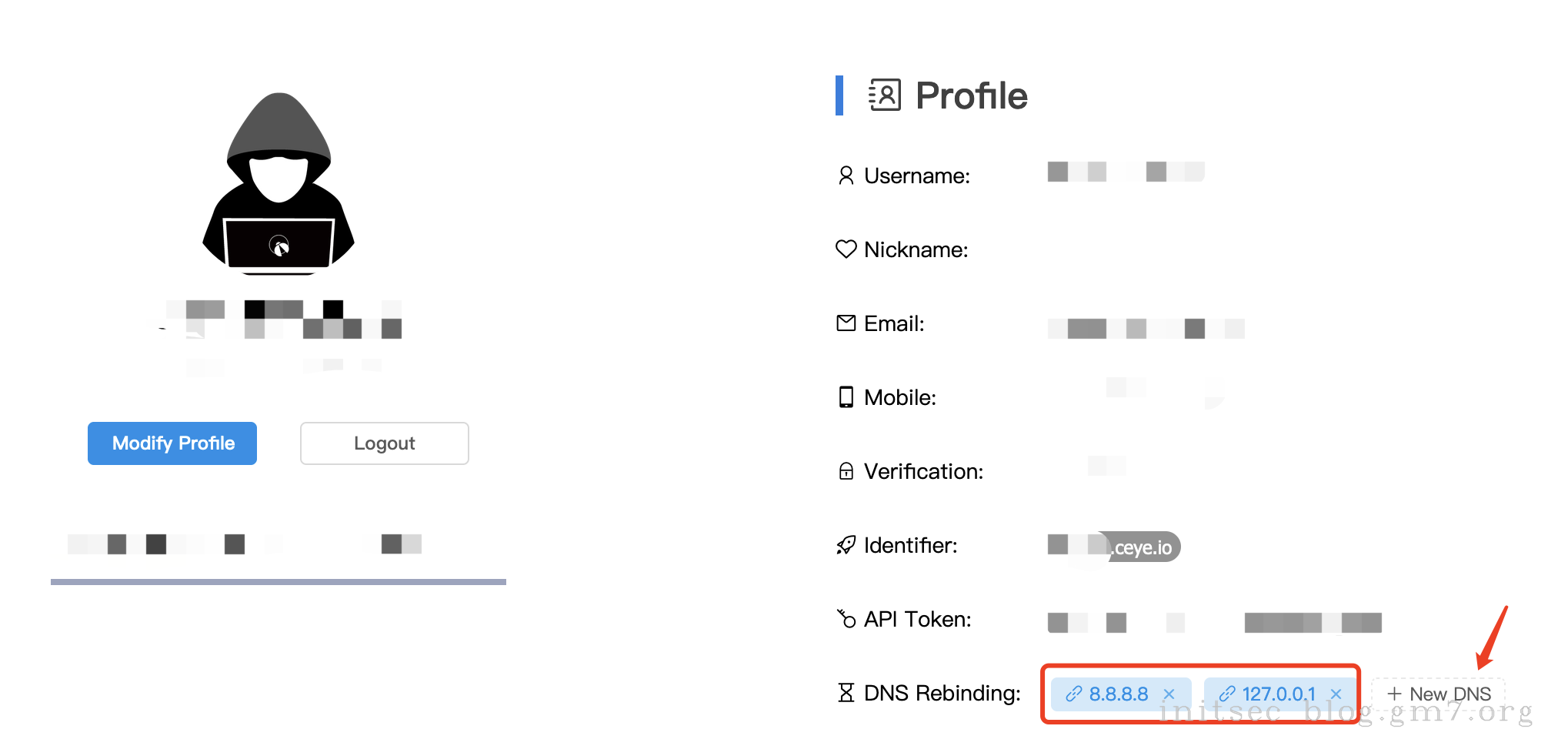Click the Mobile phone icon
The width and height of the screenshot is (1568, 756).
(846, 397)
